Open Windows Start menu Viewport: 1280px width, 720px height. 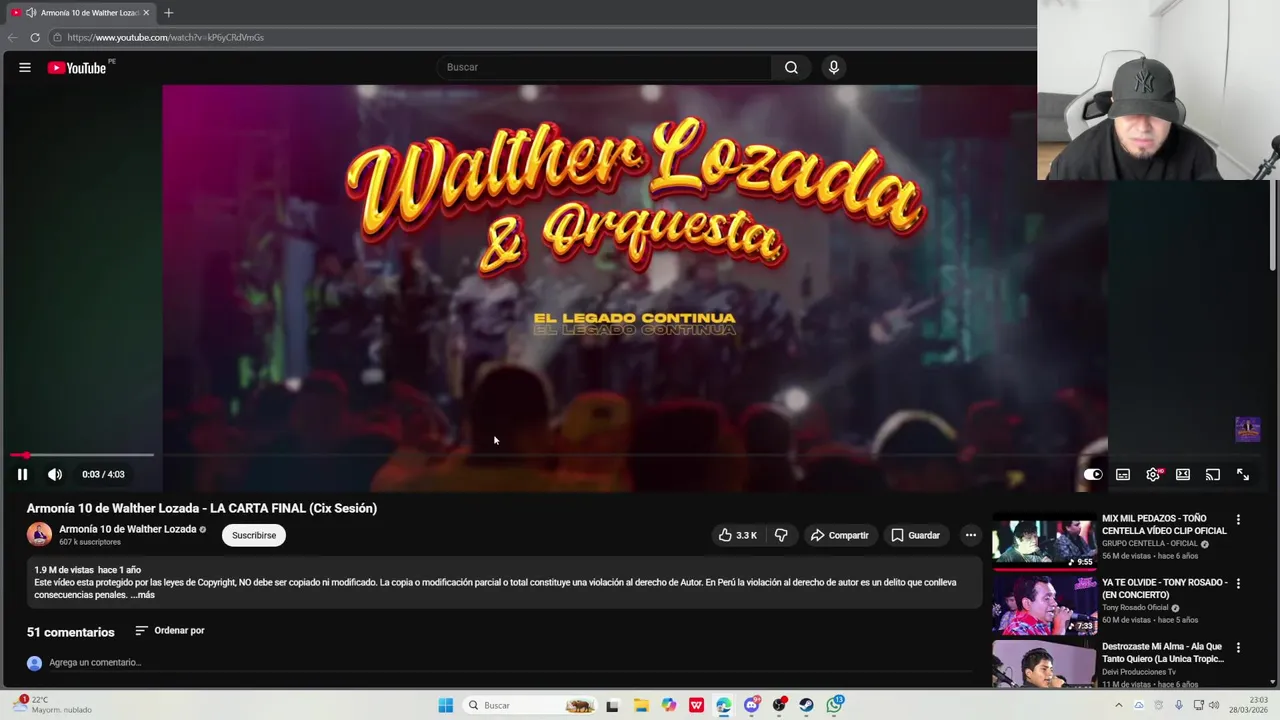click(446, 705)
